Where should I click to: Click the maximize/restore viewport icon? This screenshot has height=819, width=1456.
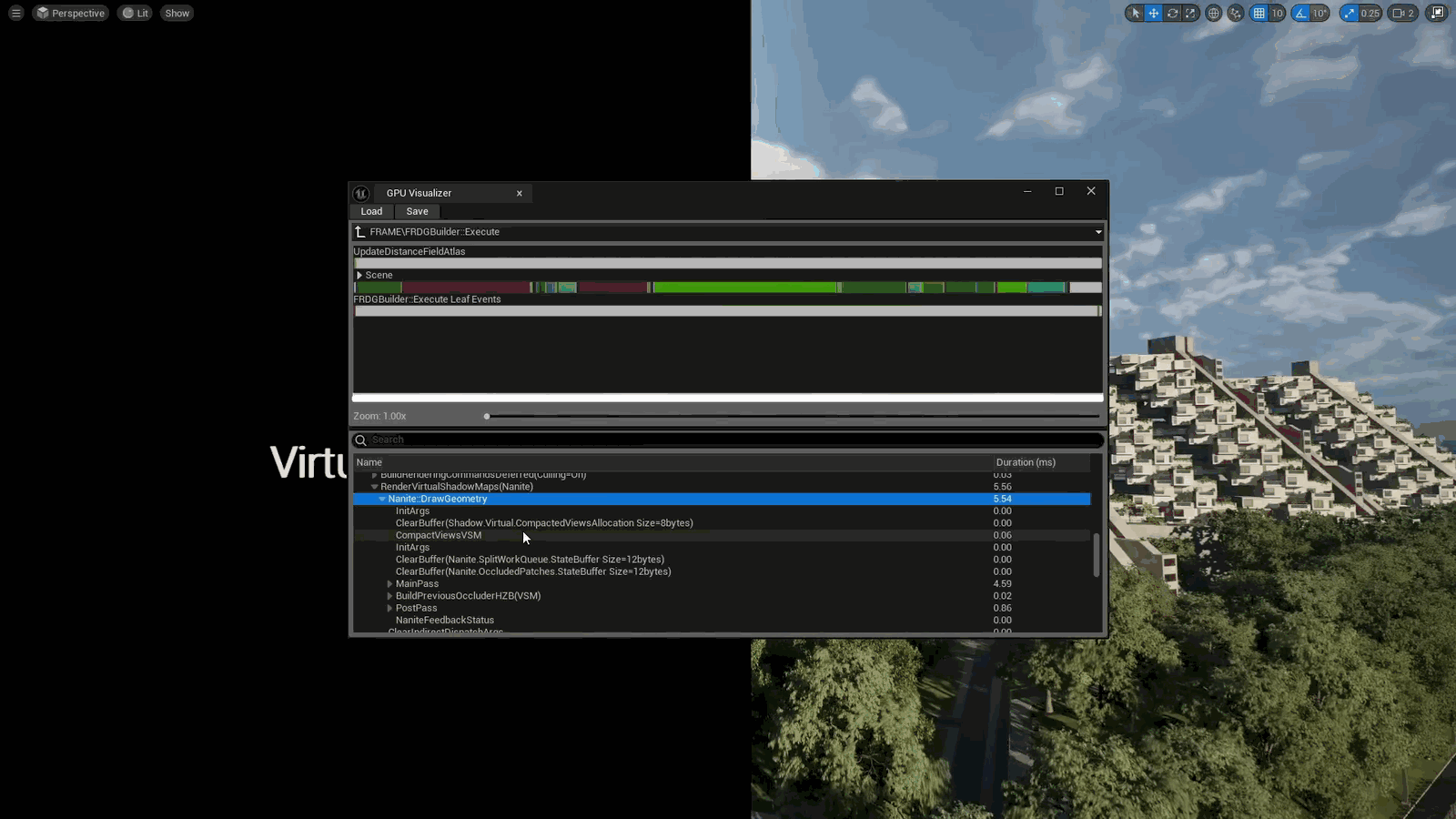click(x=1437, y=13)
